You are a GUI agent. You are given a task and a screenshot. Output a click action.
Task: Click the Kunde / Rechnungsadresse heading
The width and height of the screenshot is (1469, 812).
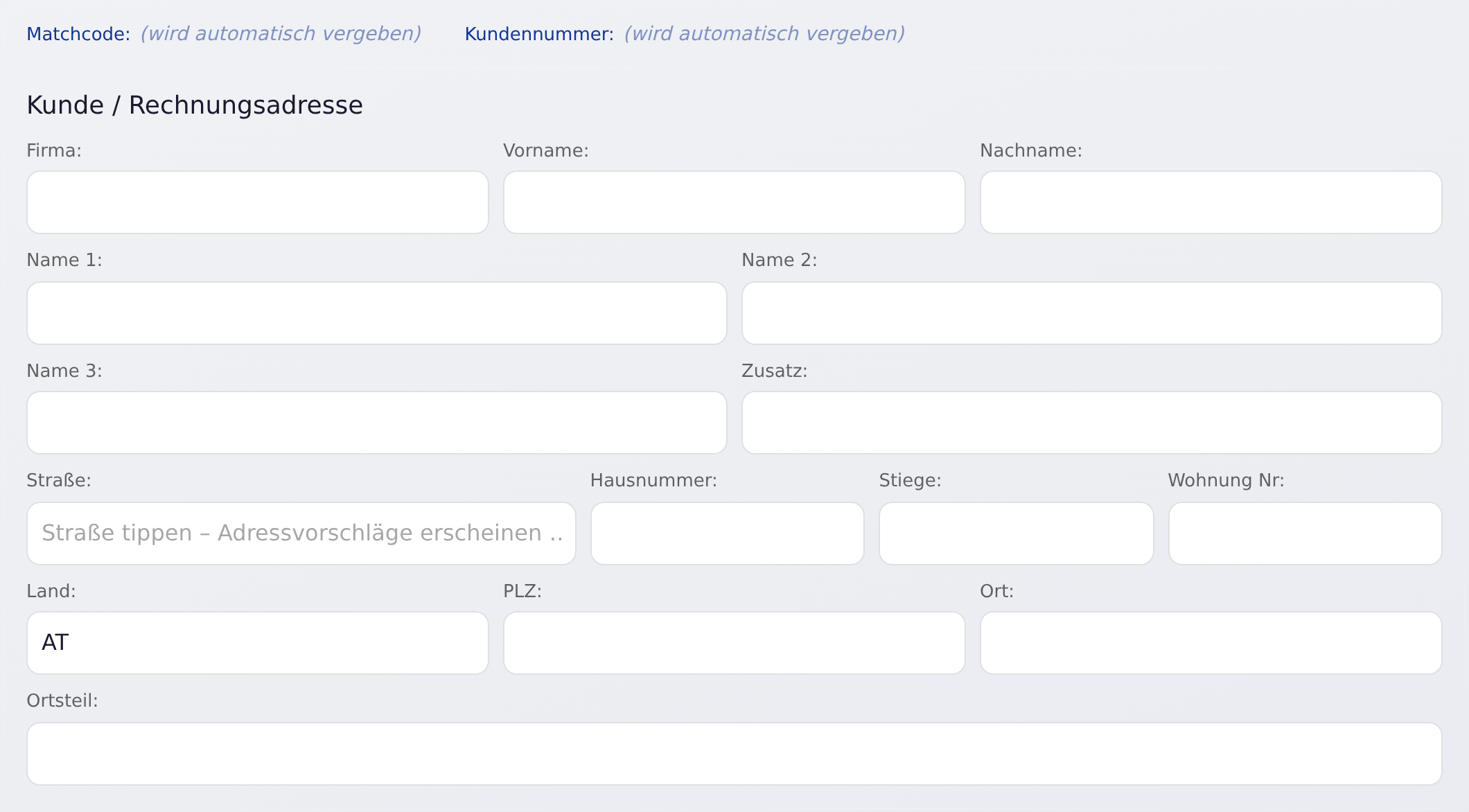[x=195, y=105]
